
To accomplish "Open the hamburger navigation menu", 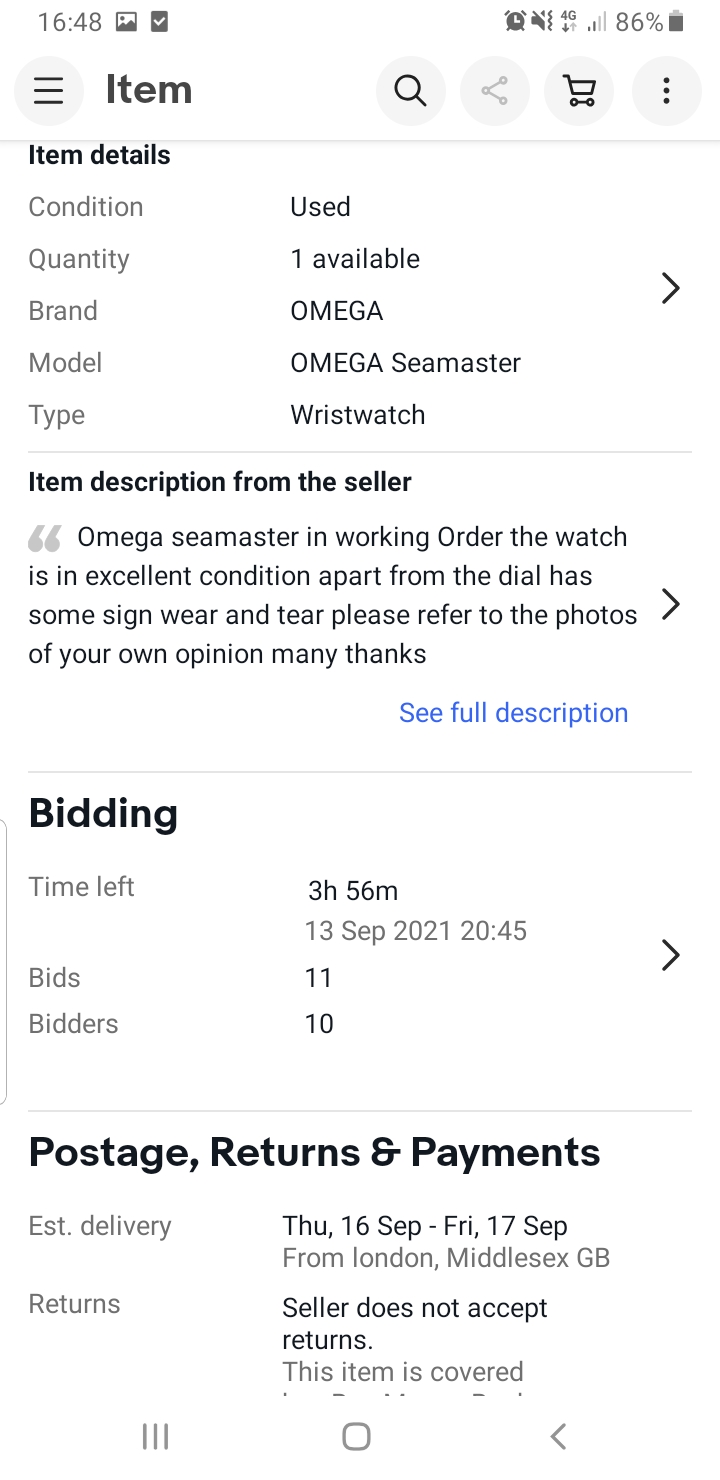I will (x=48, y=91).
